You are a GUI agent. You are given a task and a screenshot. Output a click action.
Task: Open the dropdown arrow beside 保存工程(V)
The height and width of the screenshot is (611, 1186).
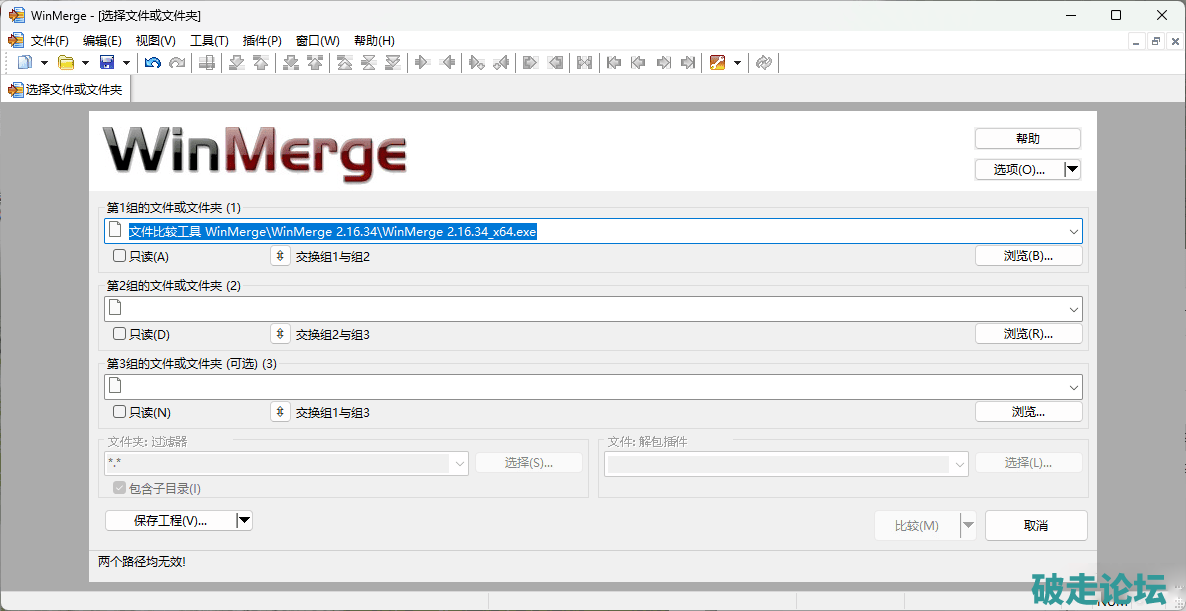[244, 520]
